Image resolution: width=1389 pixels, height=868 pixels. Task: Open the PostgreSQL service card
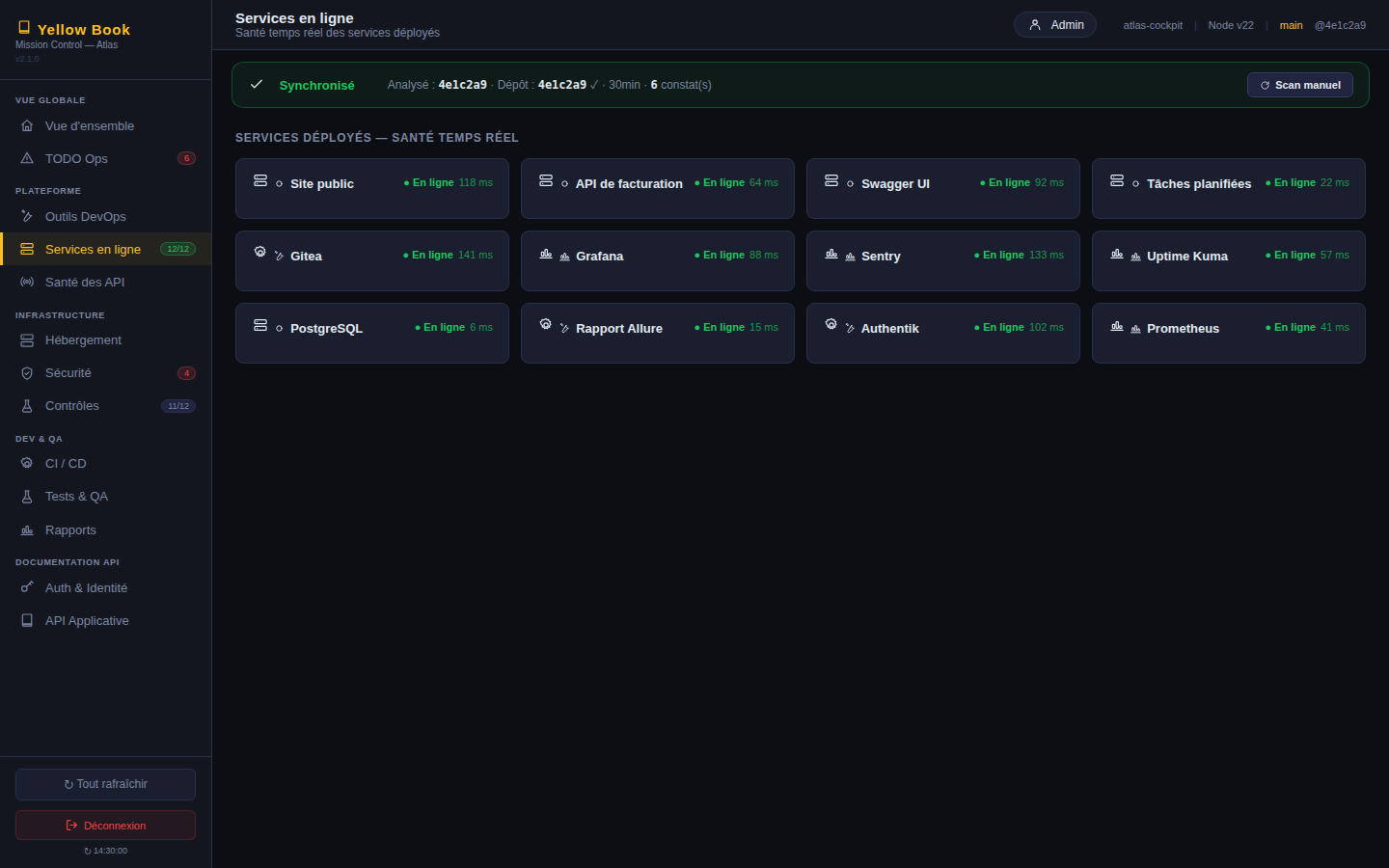372,333
